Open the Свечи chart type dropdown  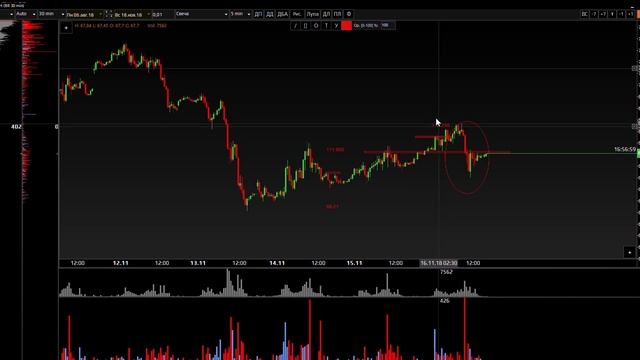point(201,14)
